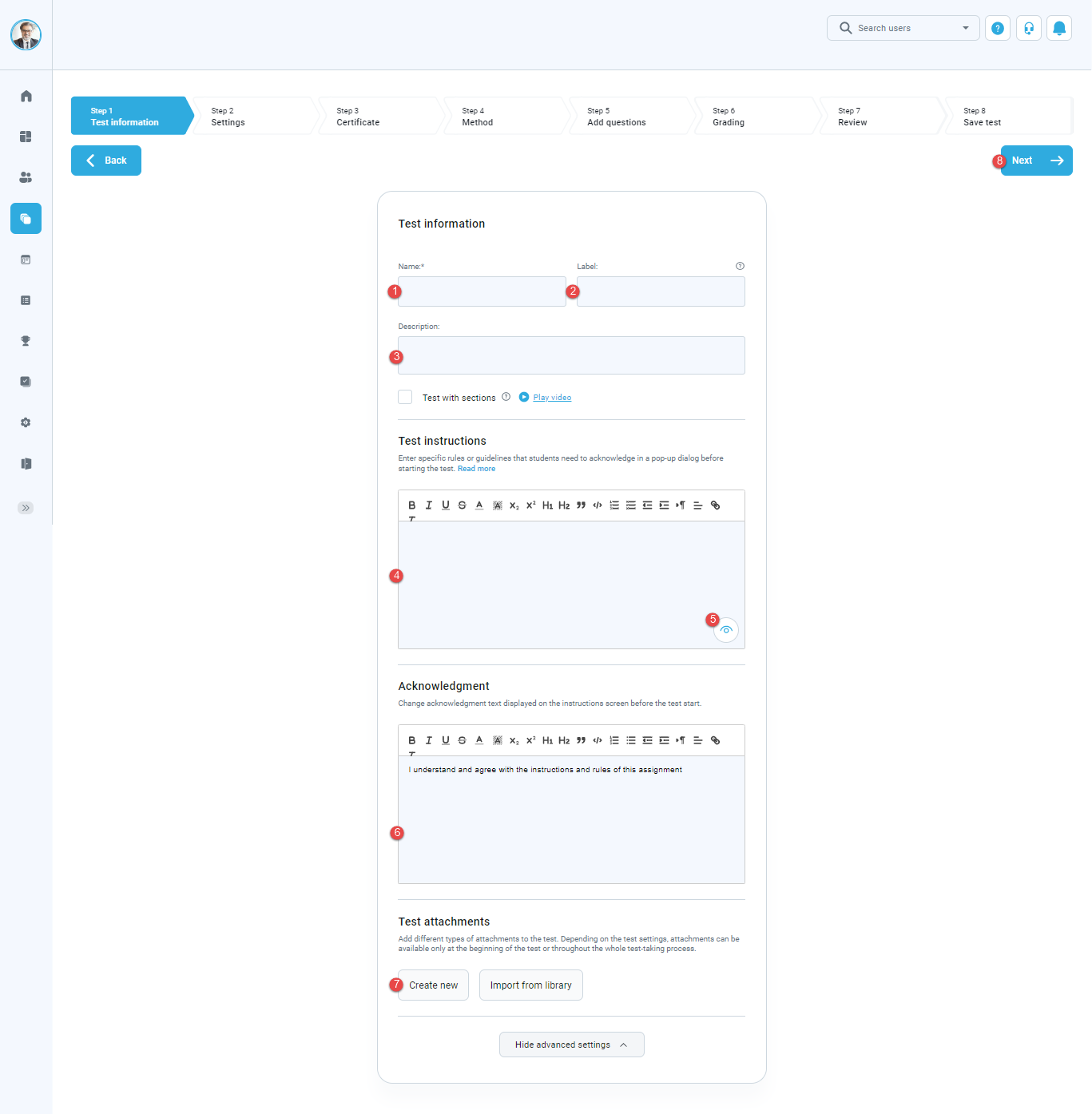Image resolution: width=1092 pixels, height=1114 pixels.
Task: Insert a link in the Acknowledgment editor
Action: tap(715, 740)
